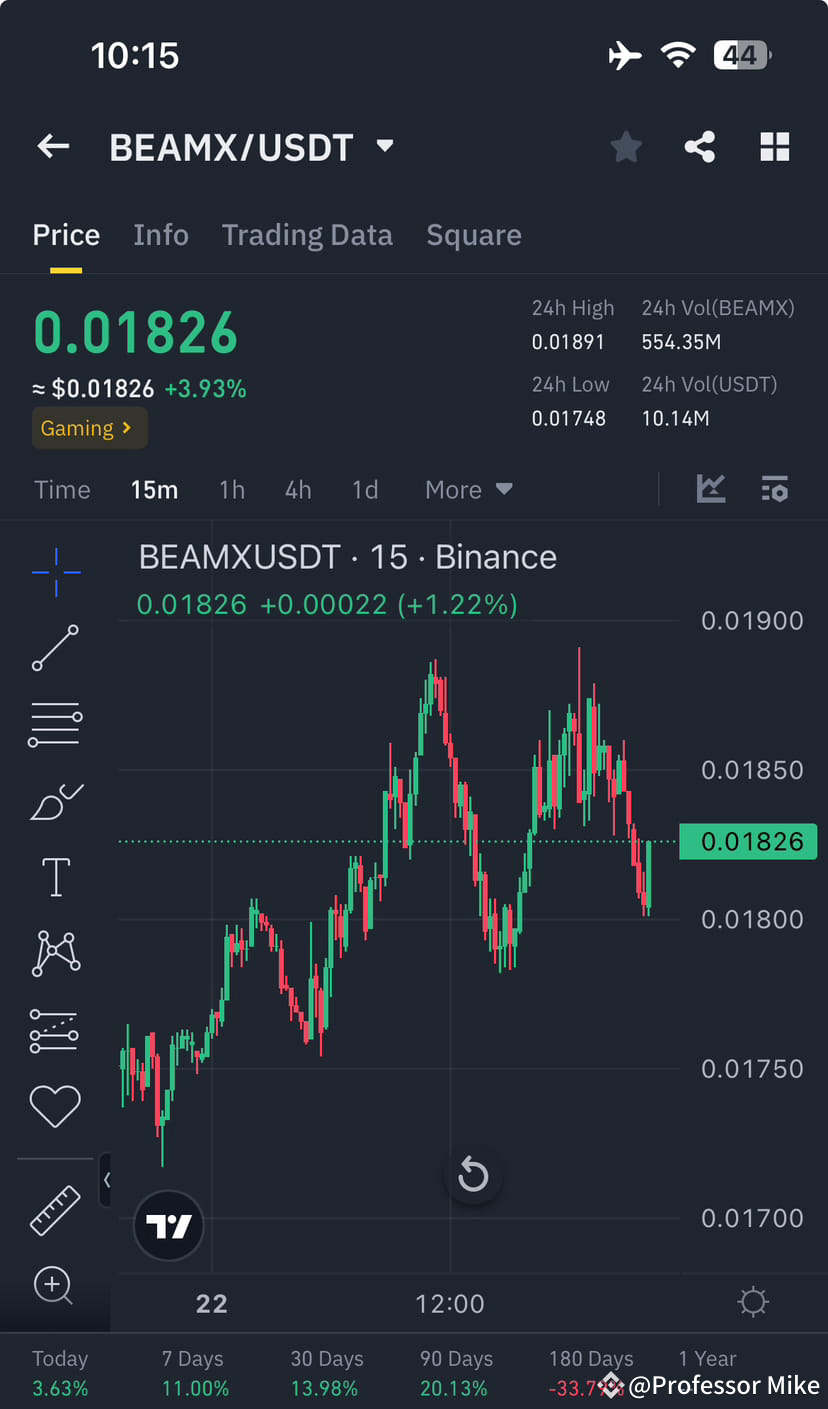This screenshot has width=828, height=1409.
Task: Select the brush drawing tool
Action: [x=55, y=800]
